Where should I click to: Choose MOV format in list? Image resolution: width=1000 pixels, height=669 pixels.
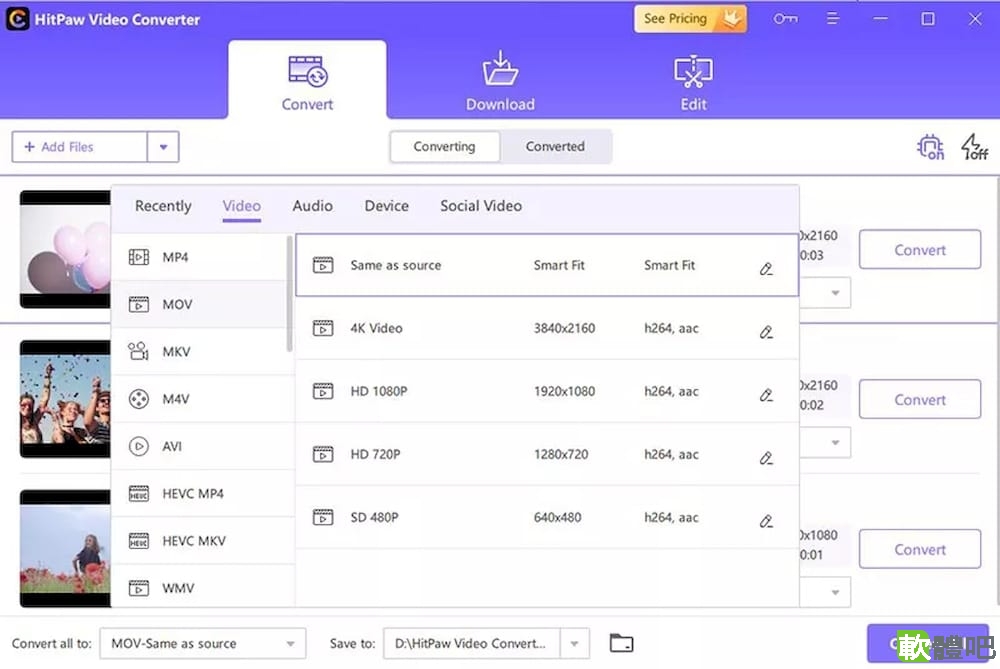click(199, 304)
